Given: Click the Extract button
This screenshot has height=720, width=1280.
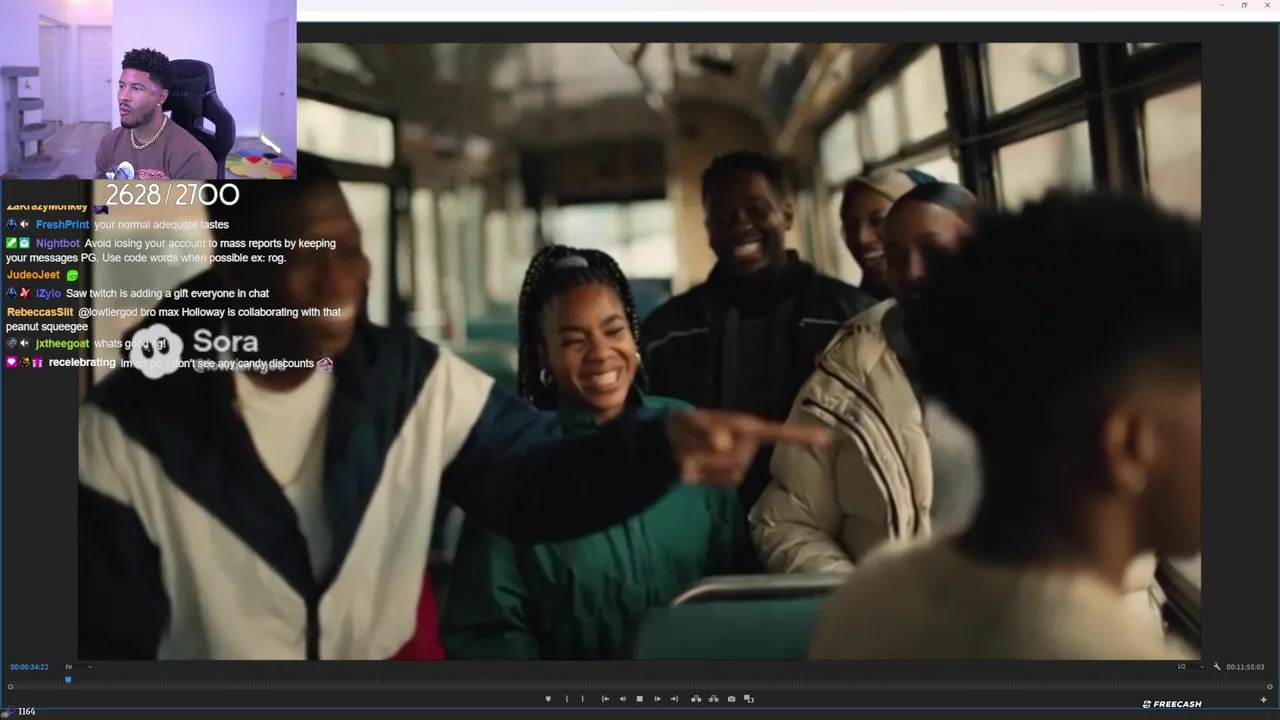Looking at the screenshot, I should [x=713, y=699].
